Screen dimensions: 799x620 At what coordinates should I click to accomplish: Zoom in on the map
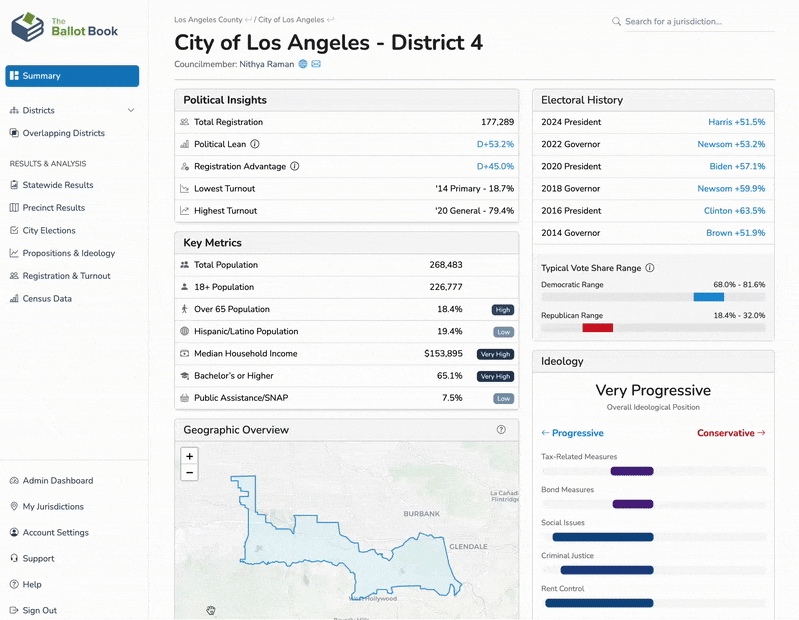(190, 456)
